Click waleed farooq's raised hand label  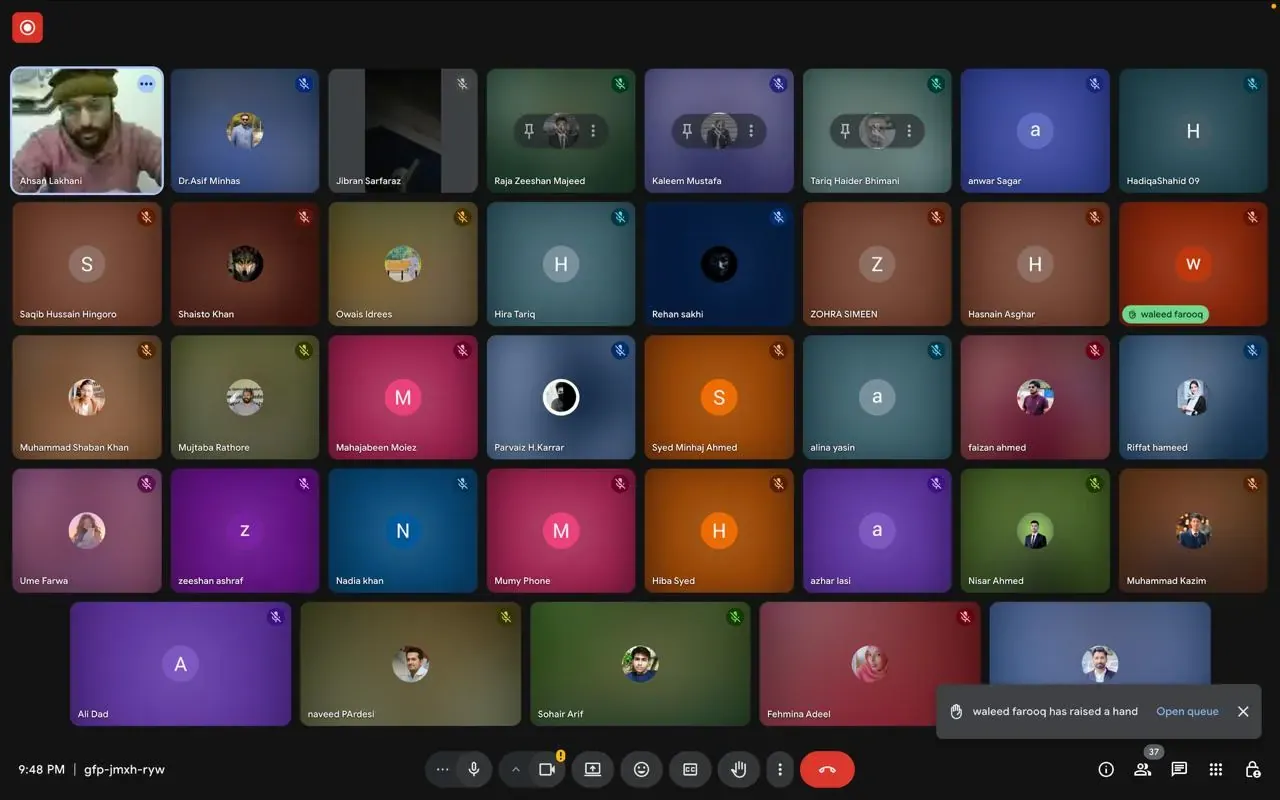(1166, 314)
